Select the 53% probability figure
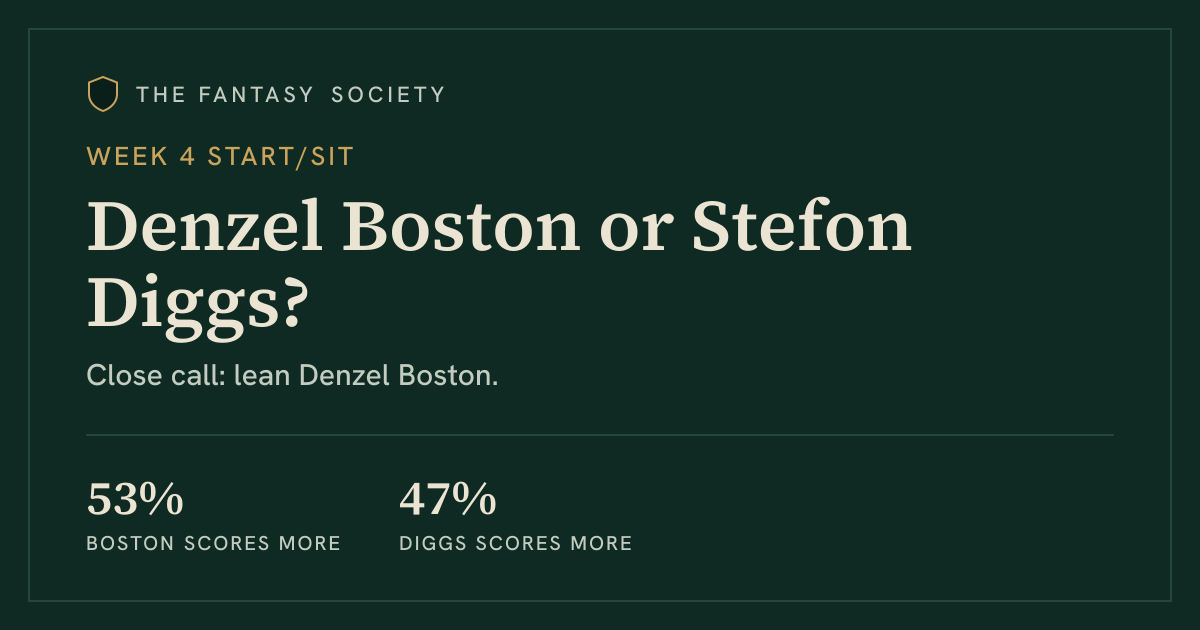This screenshot has width=1200, height=630. (x=135, y=499)
